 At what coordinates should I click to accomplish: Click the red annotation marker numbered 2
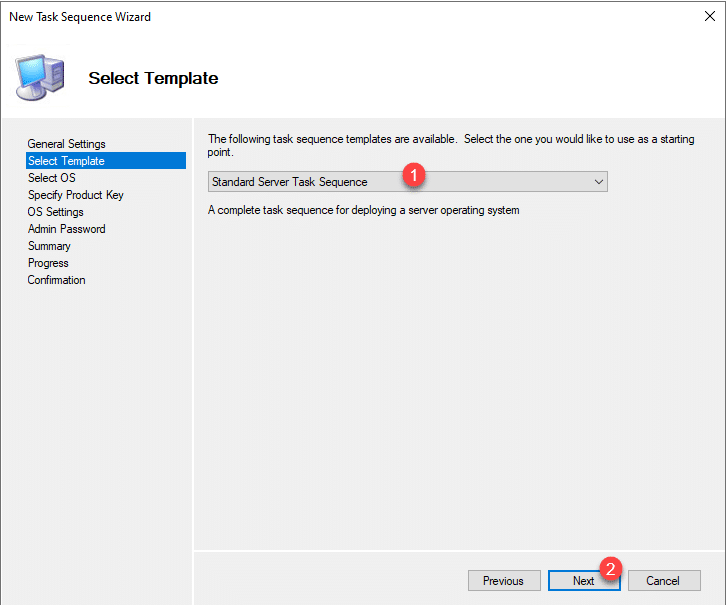coord(612,568)
